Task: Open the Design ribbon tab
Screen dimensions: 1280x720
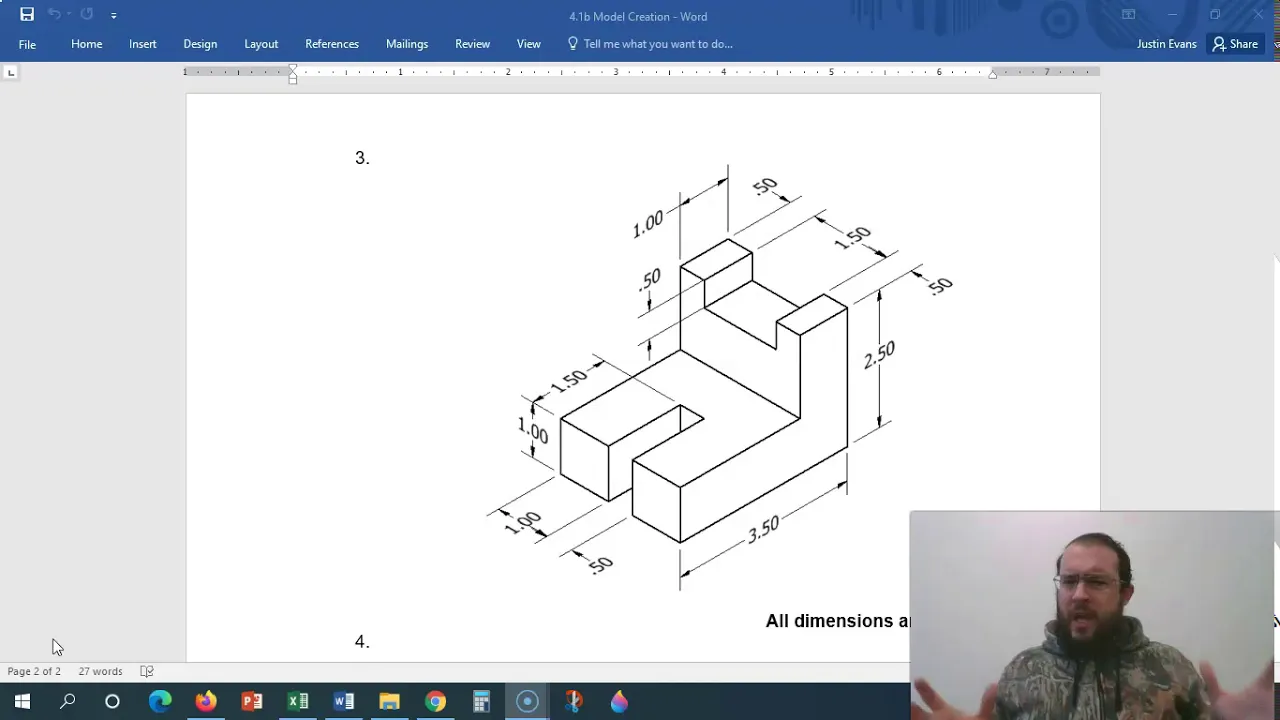Action: 200,44
